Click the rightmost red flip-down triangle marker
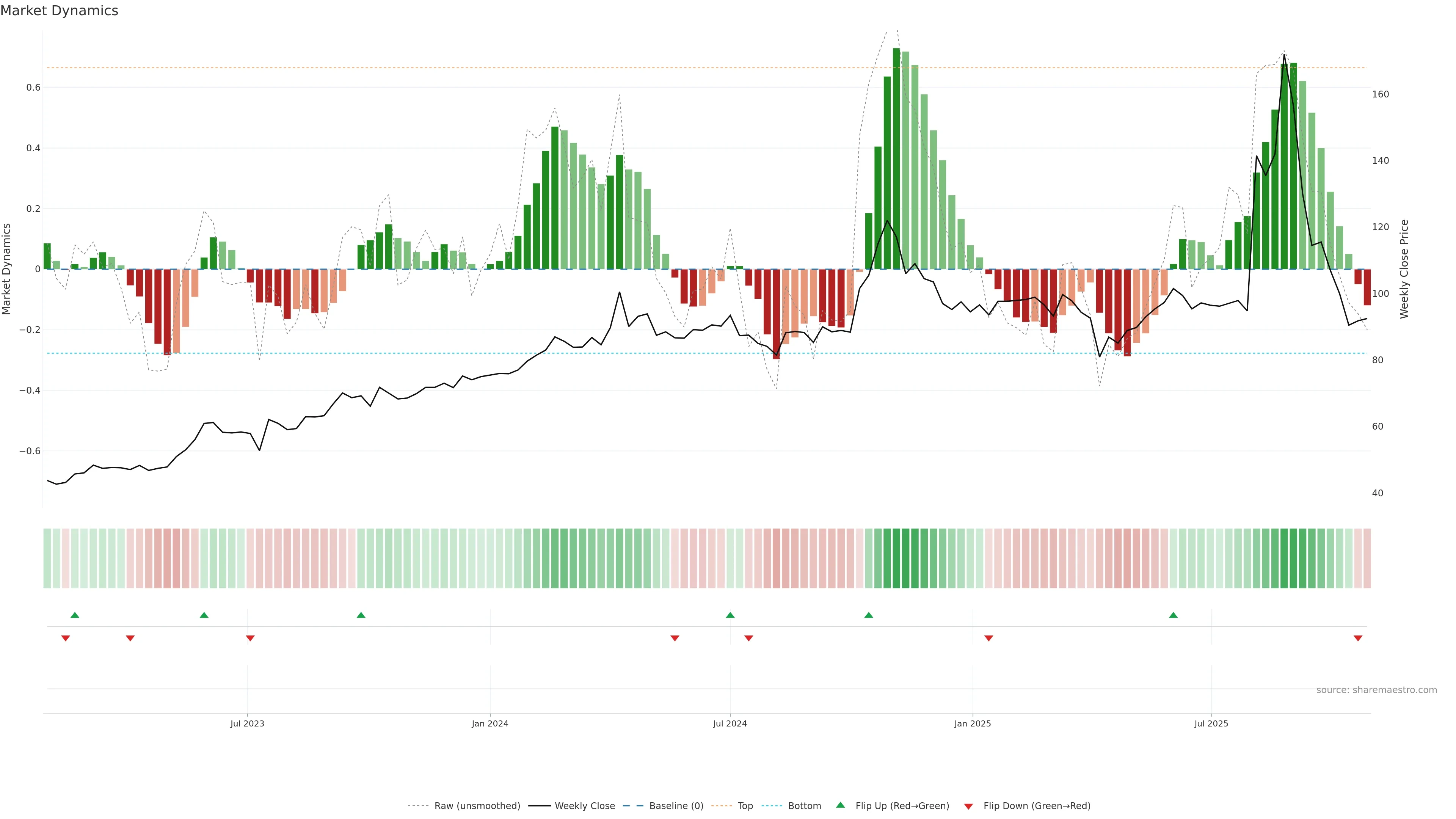The width and height of the screenshot is (1456, 819). 1358,638
